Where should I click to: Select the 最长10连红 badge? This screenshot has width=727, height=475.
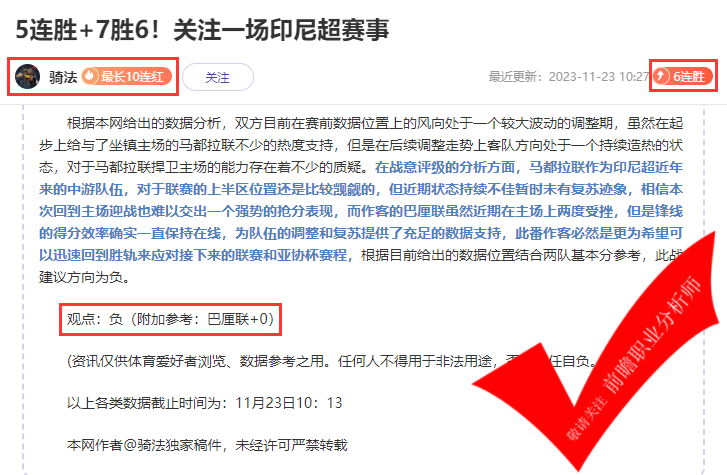pos(127,76)
